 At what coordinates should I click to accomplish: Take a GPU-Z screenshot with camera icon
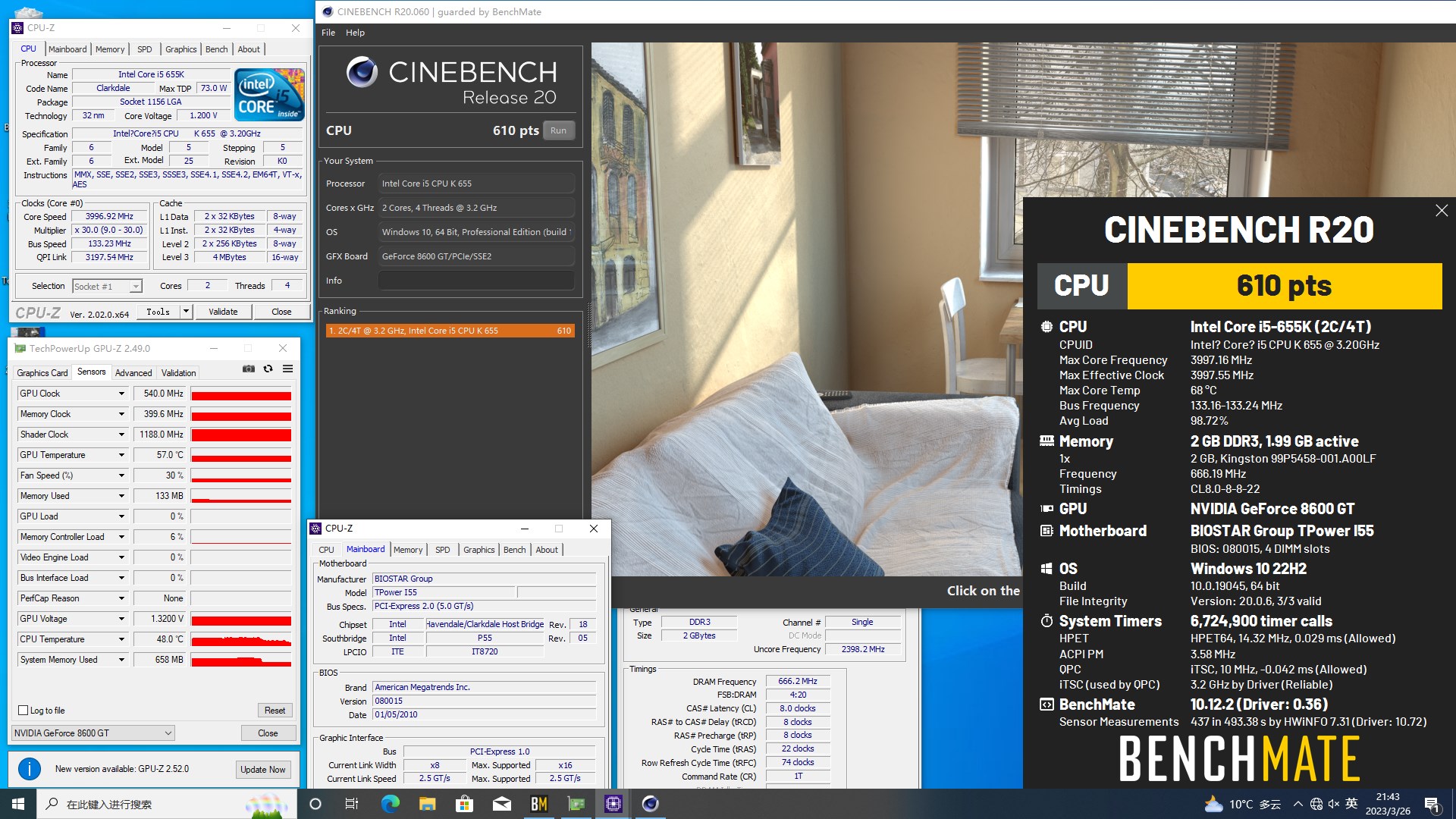pyautogui.click(x=249, y=369)
